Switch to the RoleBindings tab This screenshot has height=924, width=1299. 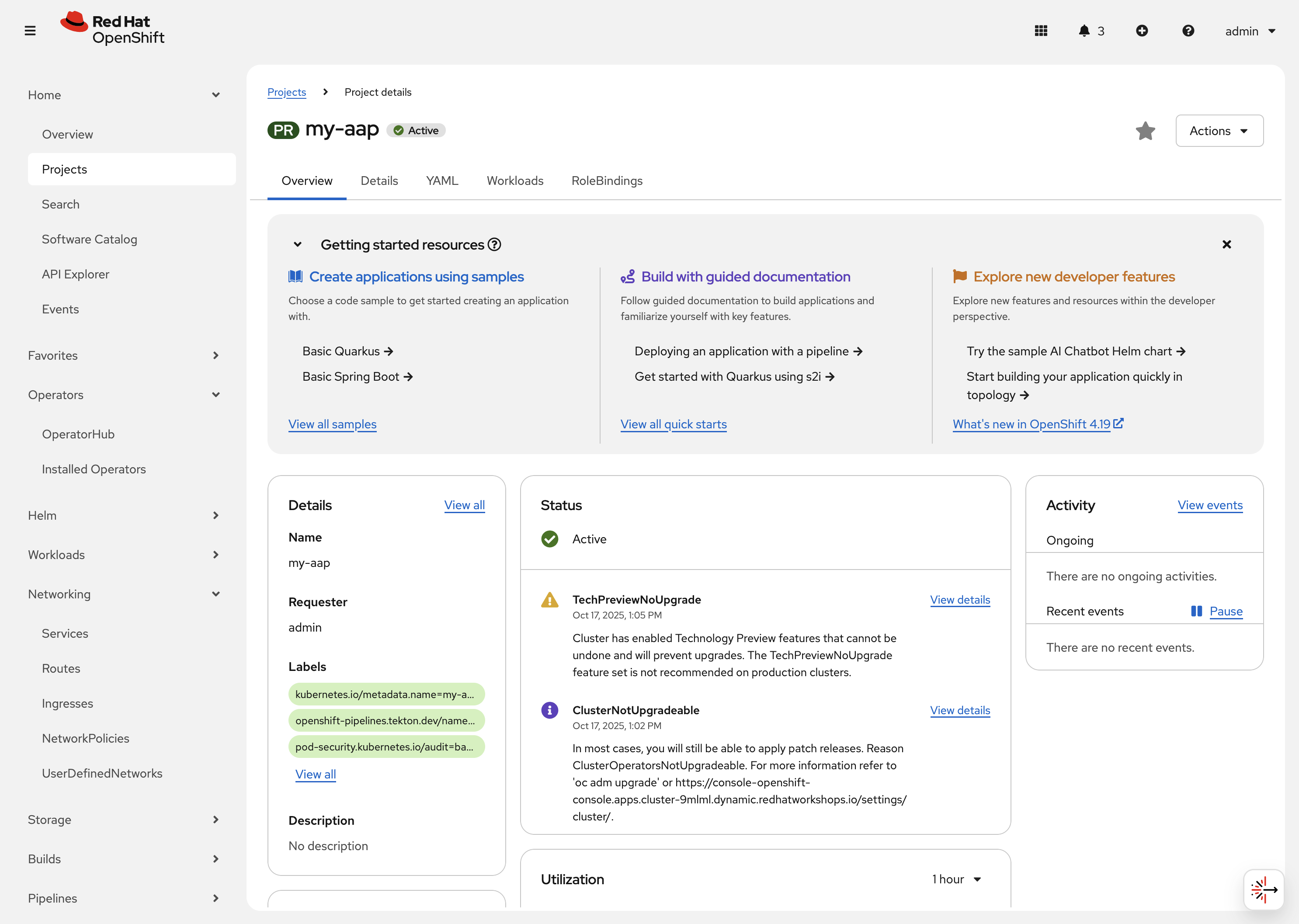tap(607, 181)
